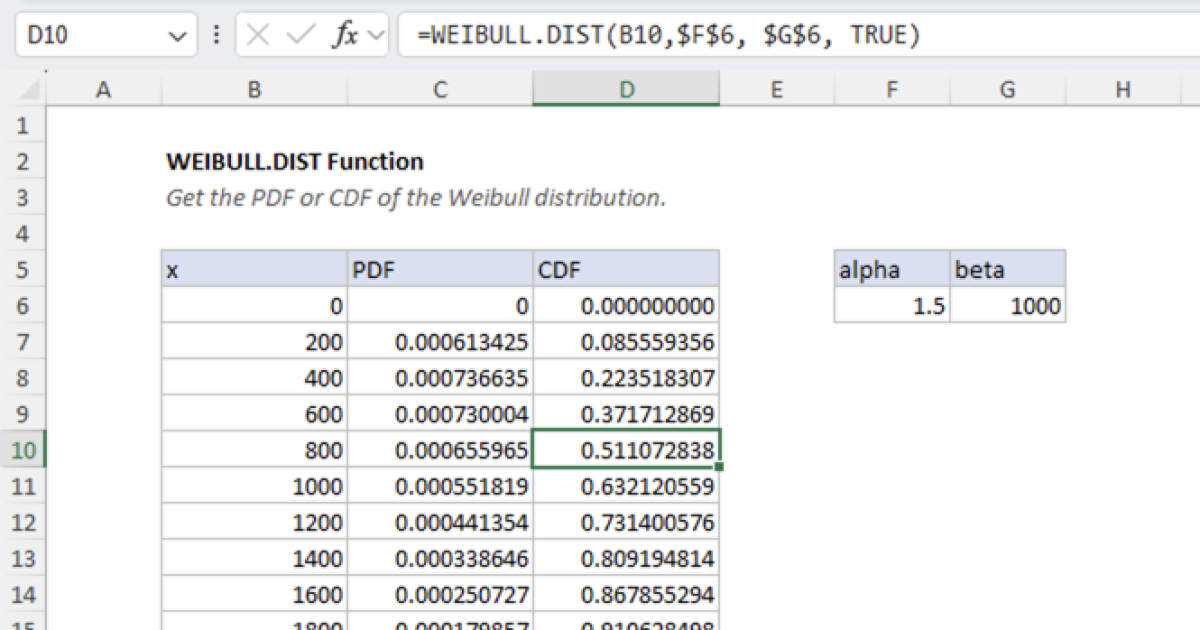Select column B header
Viewport: 1200px width, 630px height.
click(x=254, y=89)
